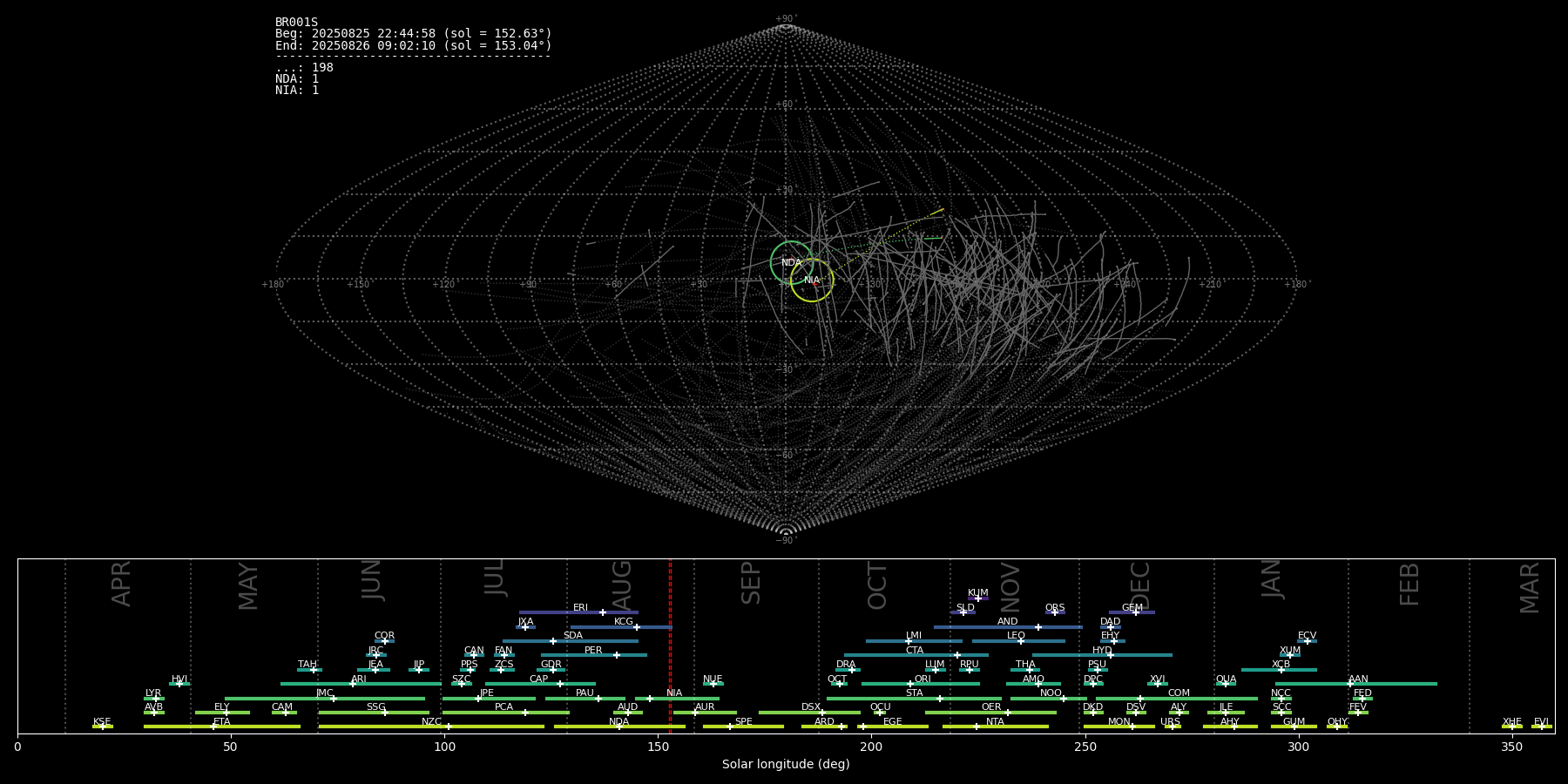Select the SDA shower label on timeline
Screen dimensions: 1568x784
572,636
